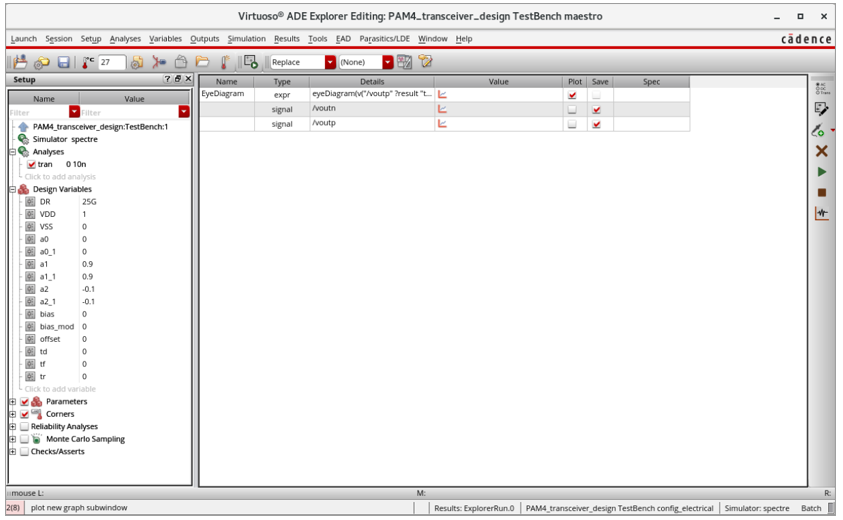This screenshot has height=520, width=843.
Task: Click the brown X delete icon on right
Action: [x=821, y=151]
